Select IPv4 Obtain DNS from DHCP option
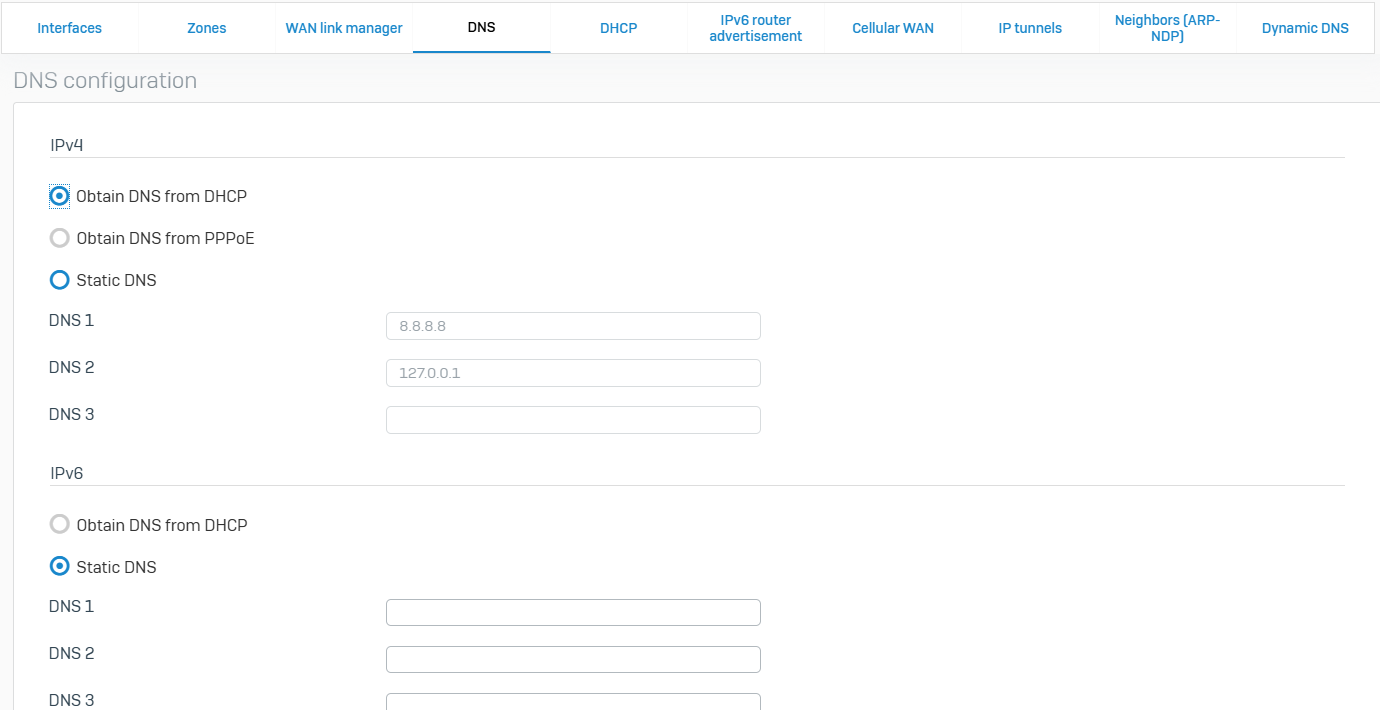 (60, 196)
